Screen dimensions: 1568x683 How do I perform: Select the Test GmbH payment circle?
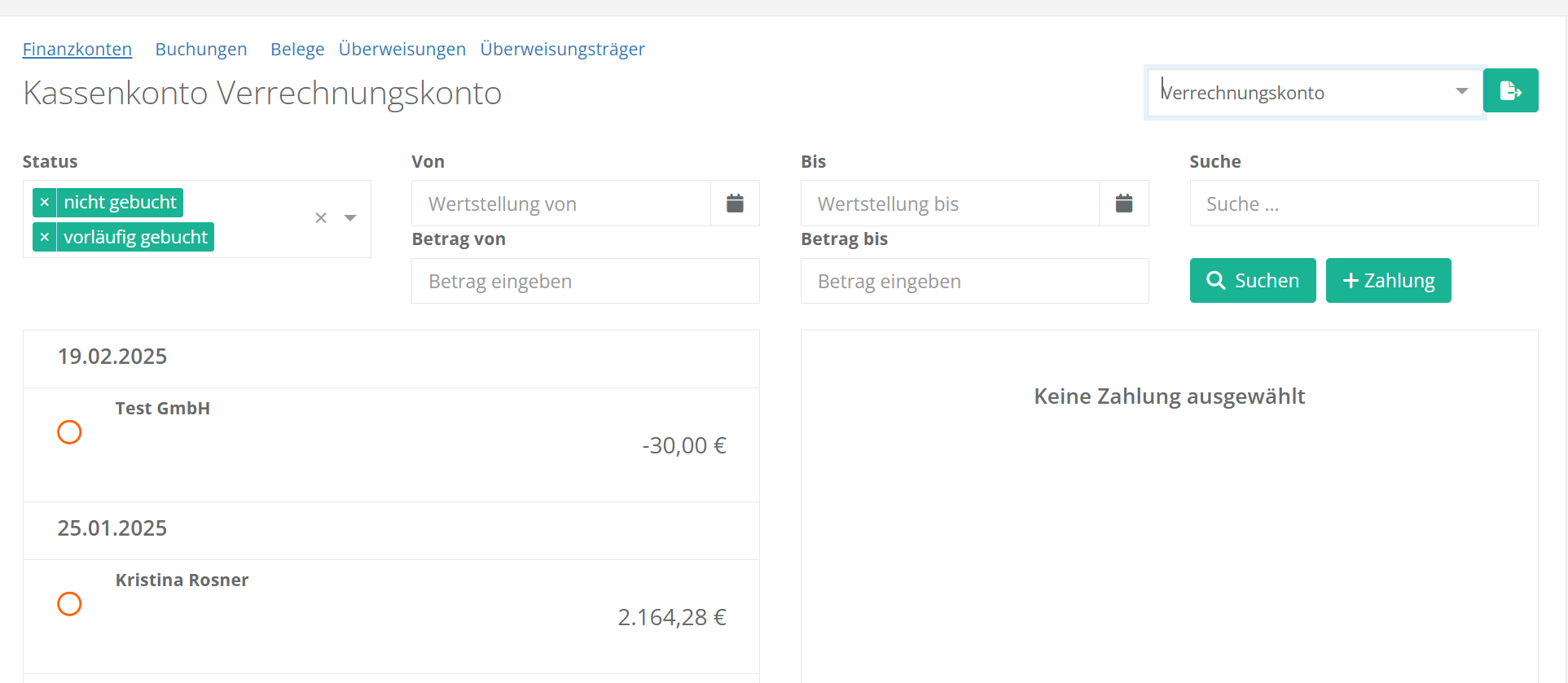[69, 432]
